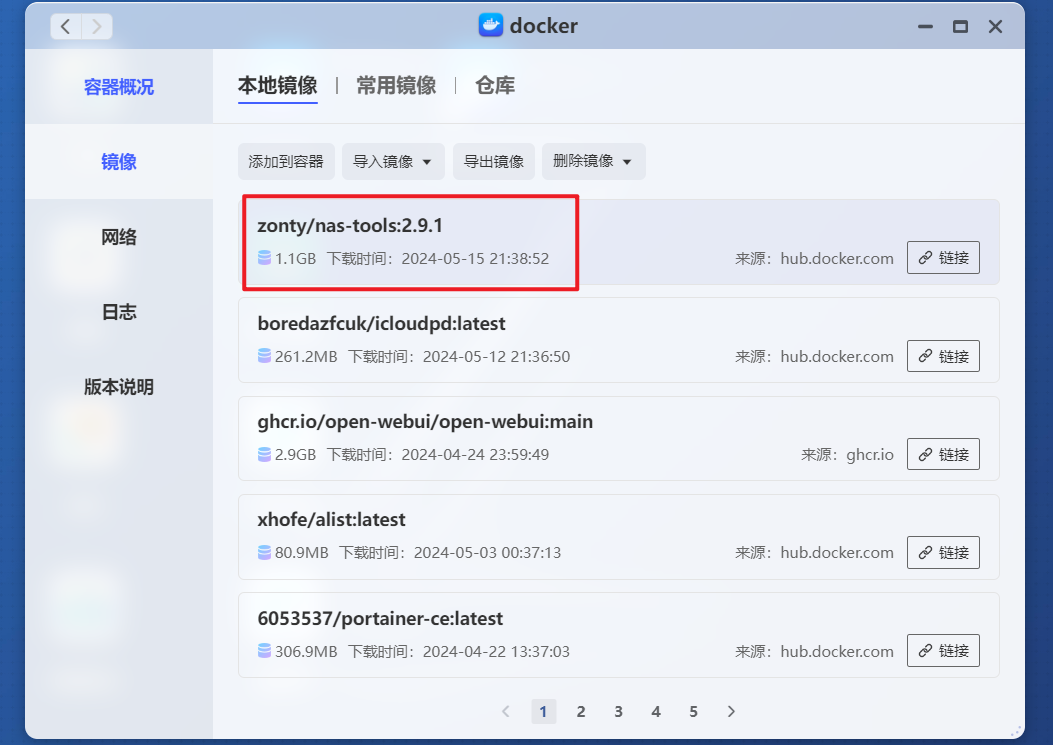The width and height of the screenshot is (1053, 745).
Task: Go to next page of images
Action: click(731, 711)
